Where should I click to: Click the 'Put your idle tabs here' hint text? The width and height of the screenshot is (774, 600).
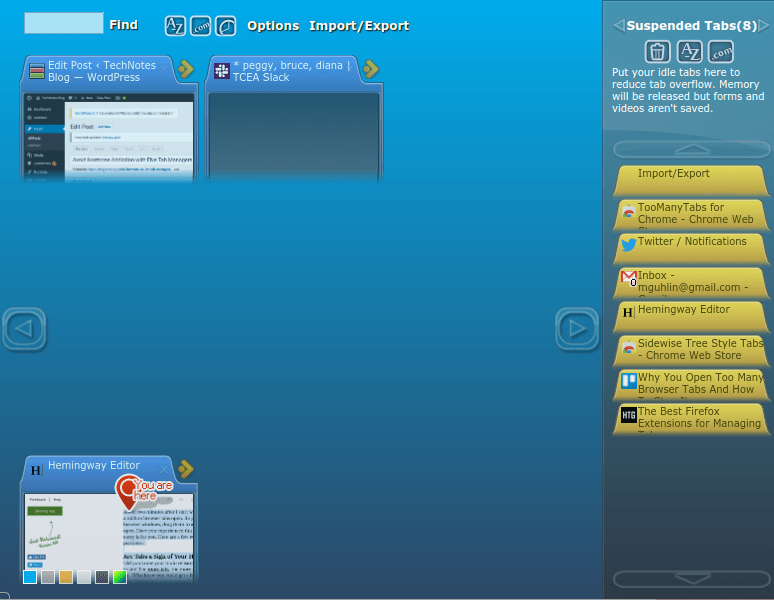click(x=688, y=90)
